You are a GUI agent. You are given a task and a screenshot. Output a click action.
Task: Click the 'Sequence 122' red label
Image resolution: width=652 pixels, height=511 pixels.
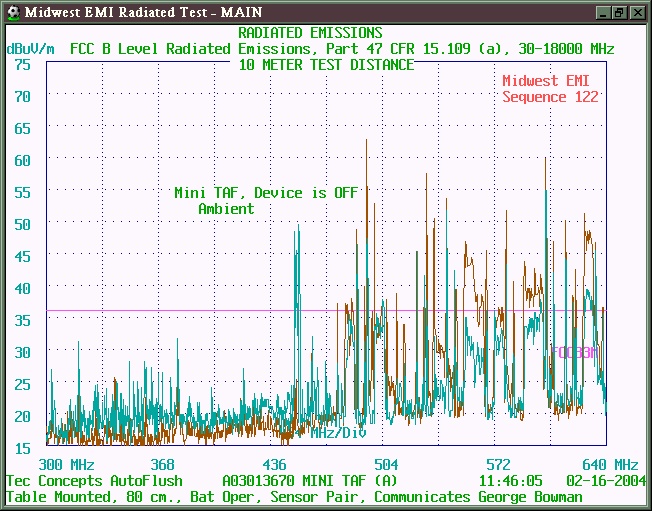pos(550,97)
